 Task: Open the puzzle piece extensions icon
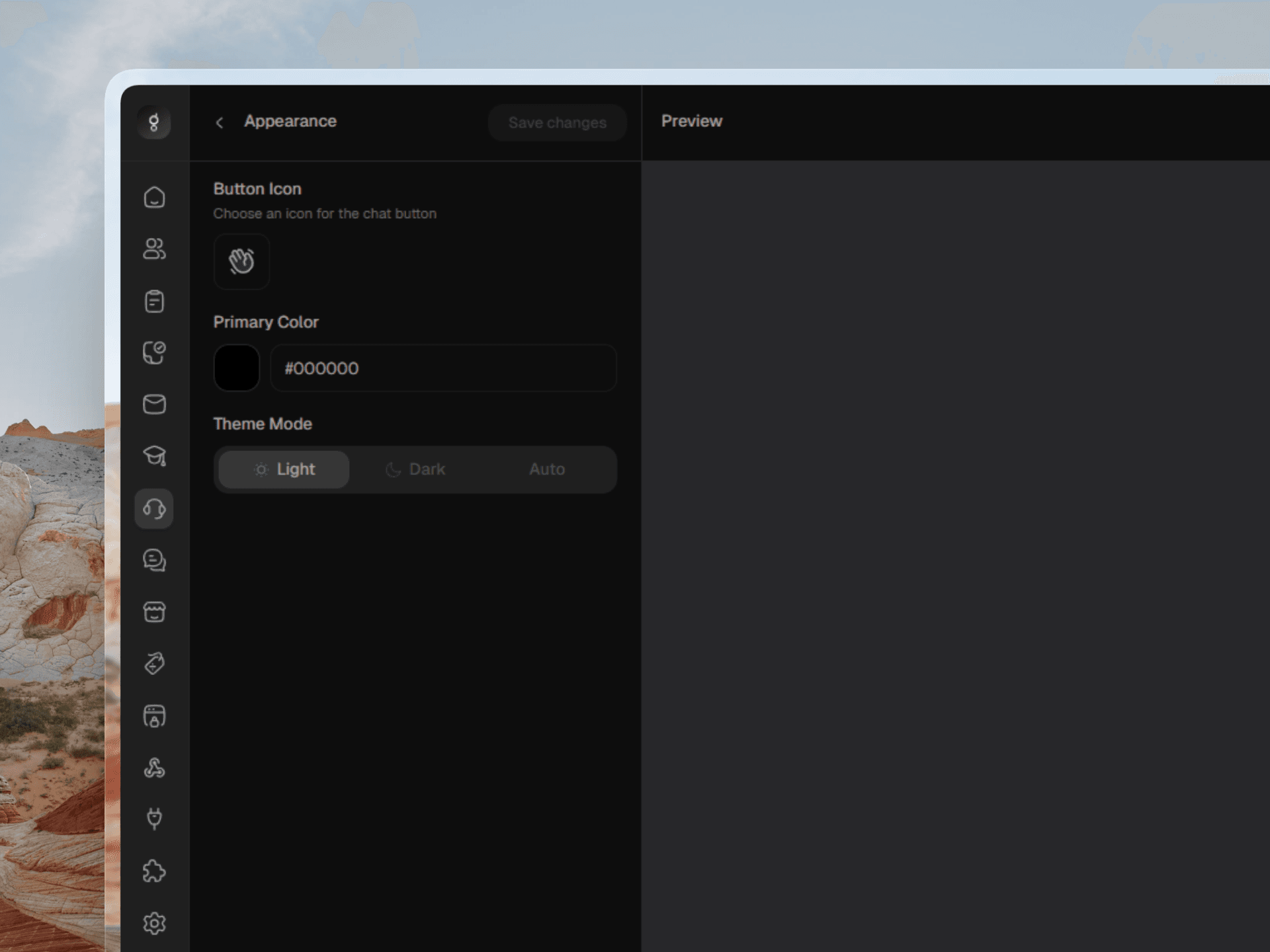click(x=154, y=871)
